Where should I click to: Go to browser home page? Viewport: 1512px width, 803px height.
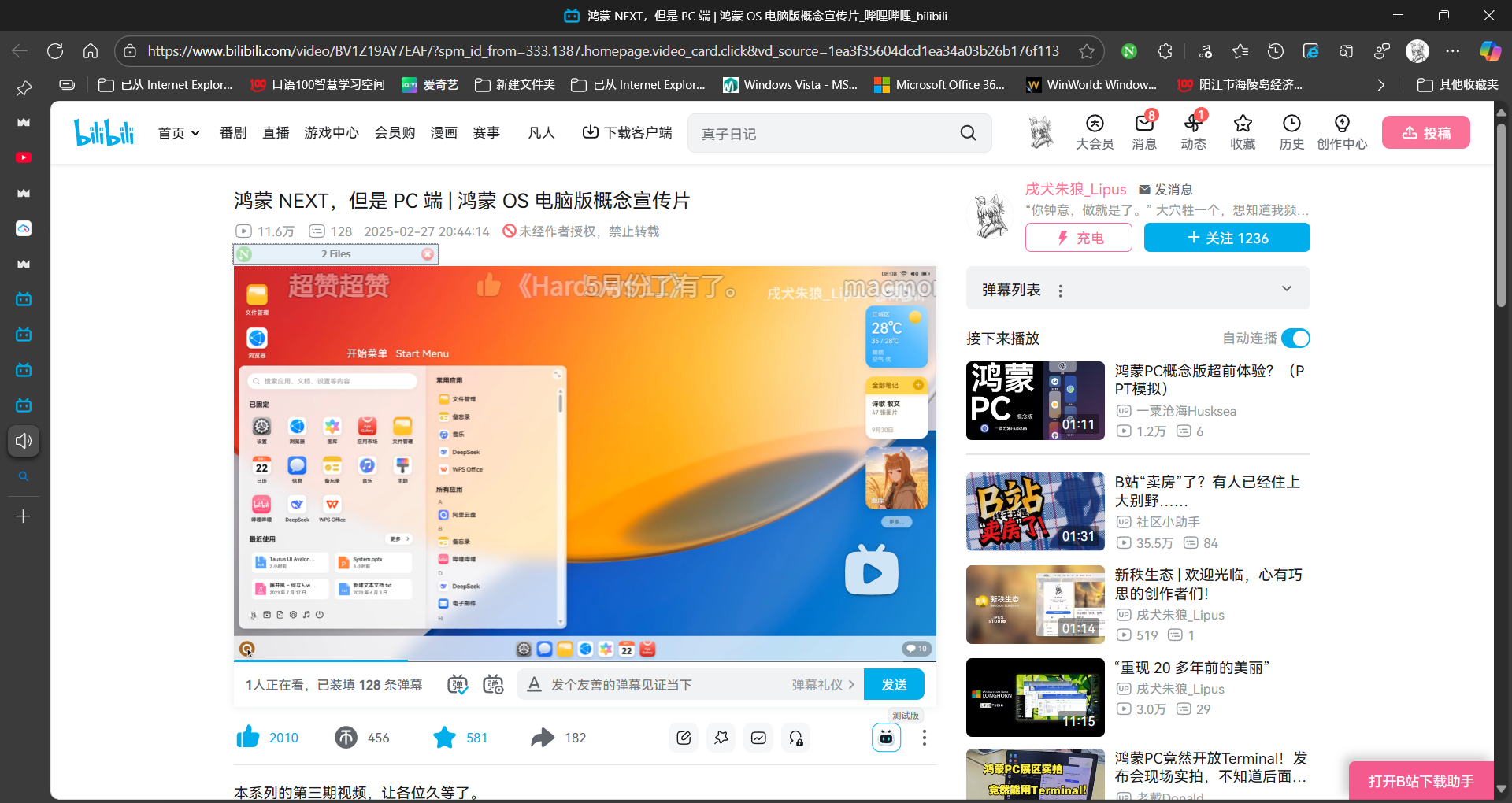pyautogui.click(x=91, y=51)
